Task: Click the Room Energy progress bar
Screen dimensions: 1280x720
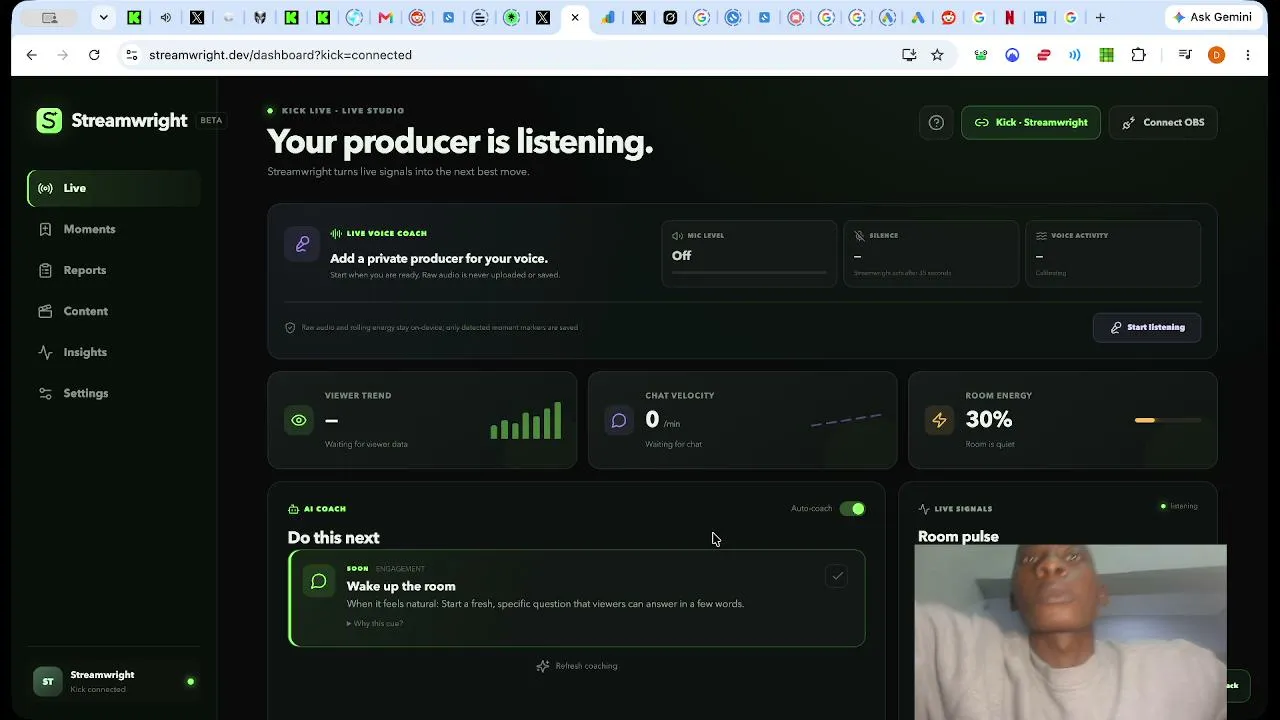Action: (x=1168, y=420)
